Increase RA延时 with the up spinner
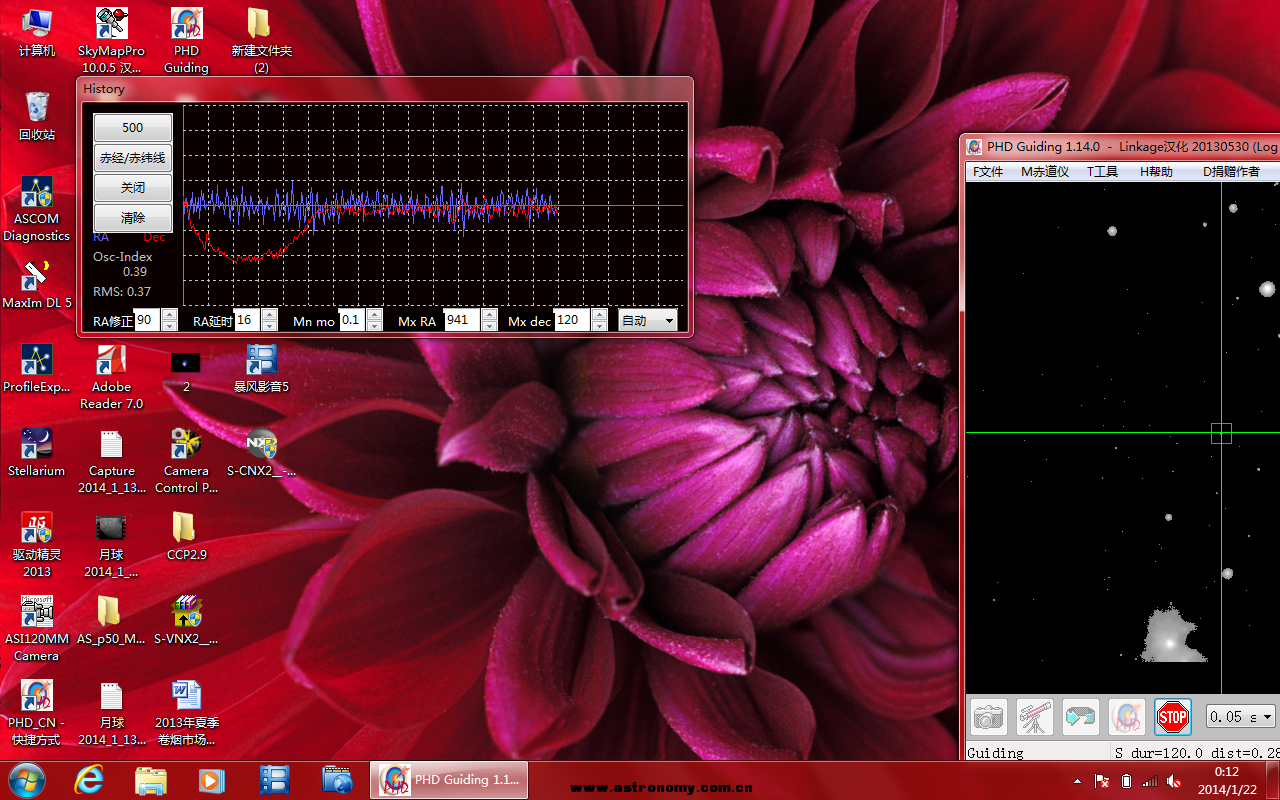The height and width of the screenshot is (800, 1280). coord(269,315)
